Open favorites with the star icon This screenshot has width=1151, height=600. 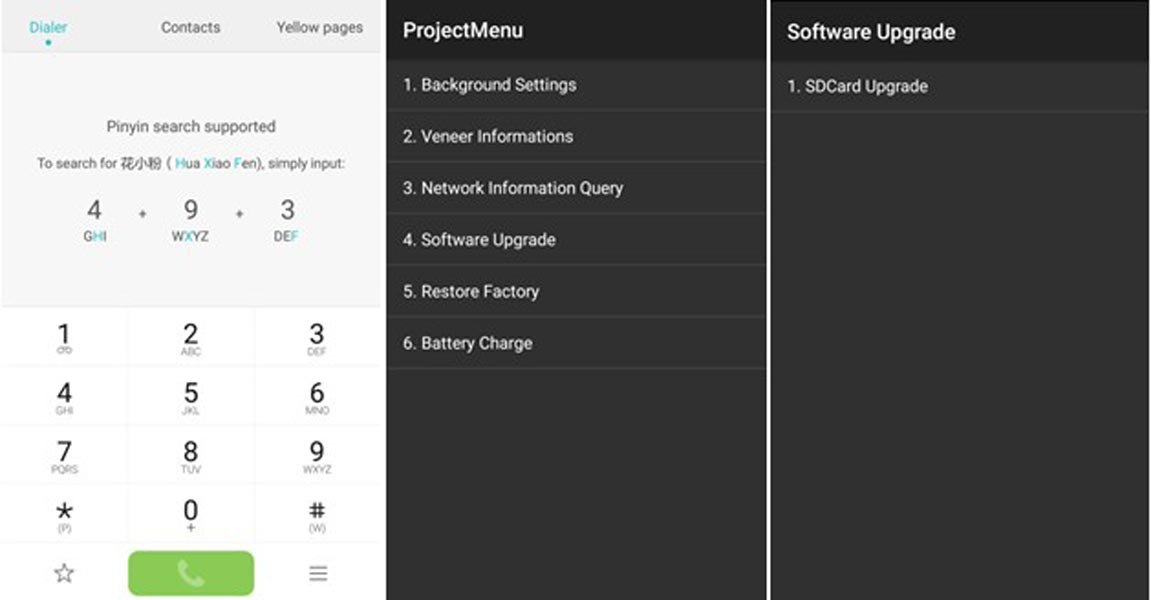(64, 573)
